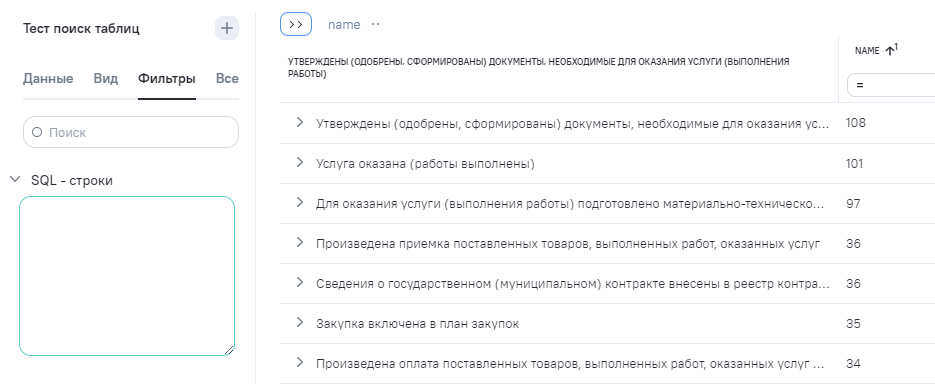
Task: Click the sort arrow in NAME column header
Action: tap(889, 51)
